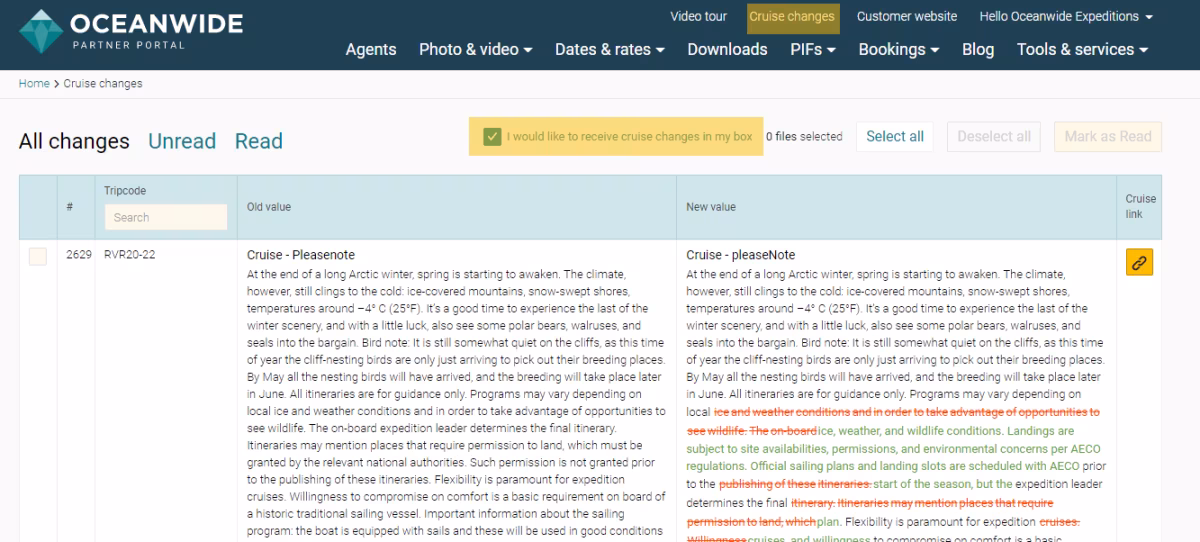
Task: Toggle receive cruise changes checkbox
Action: [492, 137]
